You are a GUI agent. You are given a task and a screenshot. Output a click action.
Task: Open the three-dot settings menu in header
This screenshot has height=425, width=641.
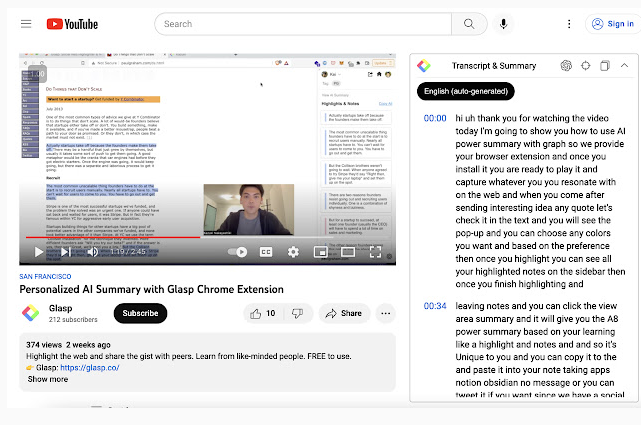pyautogui.click(x=569, y=24)
